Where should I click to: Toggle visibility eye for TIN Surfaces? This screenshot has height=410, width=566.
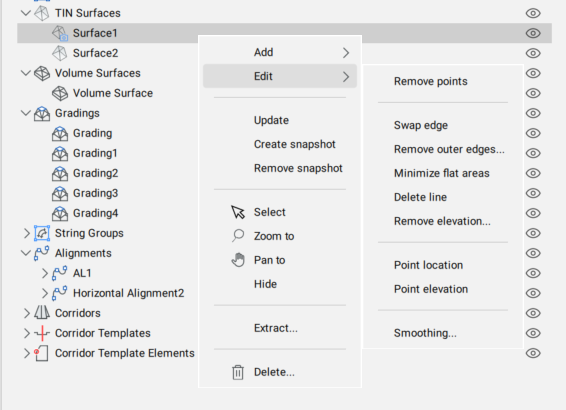coord(533,13)
